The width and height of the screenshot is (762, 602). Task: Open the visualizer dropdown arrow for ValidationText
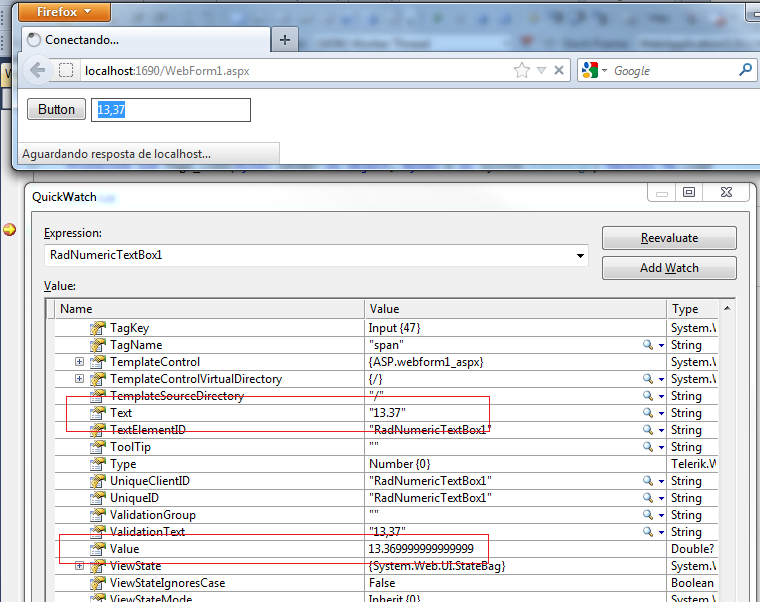pos(661,533)
